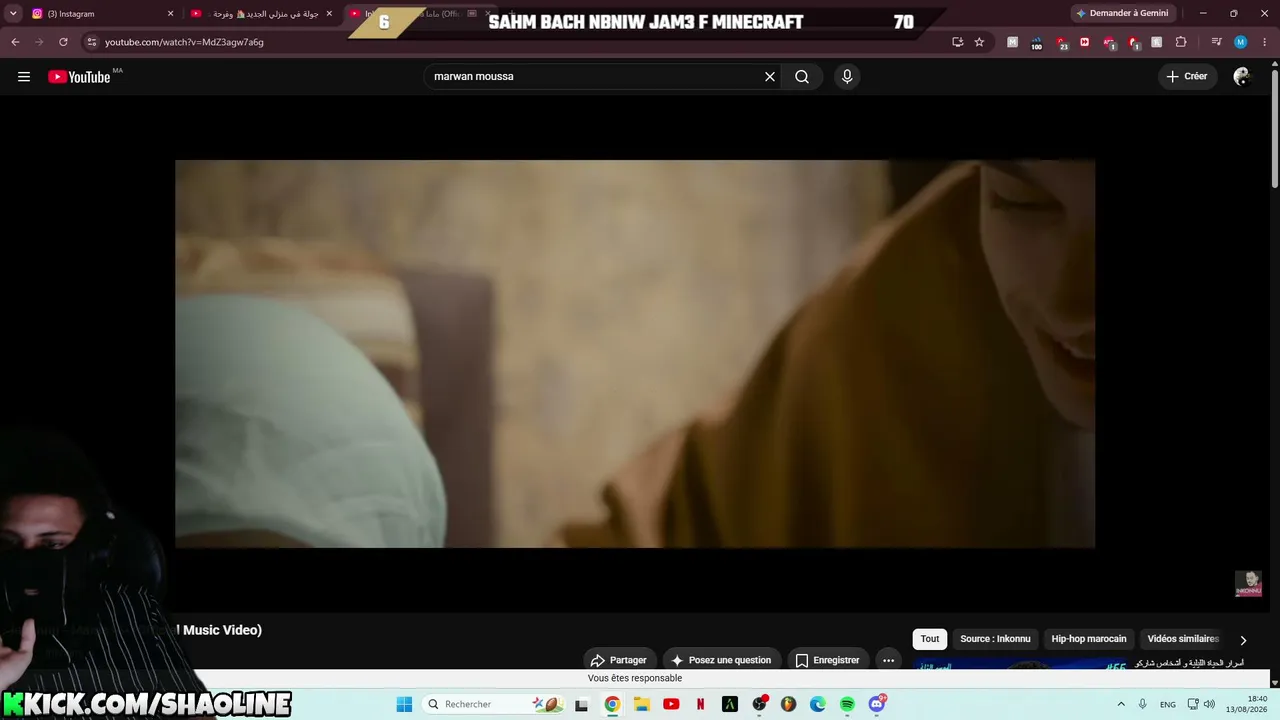Image resolution: width=1280 pixels, height=720 pixels.
Task: Open the YouTube guide hamburger menu
Action: click(x=24, y=77)
